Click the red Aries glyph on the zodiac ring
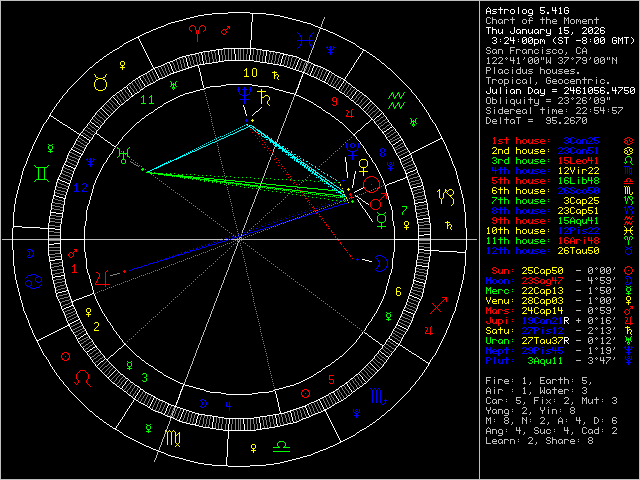Screen dimensions: 640x480 click(x=198, y=33)
